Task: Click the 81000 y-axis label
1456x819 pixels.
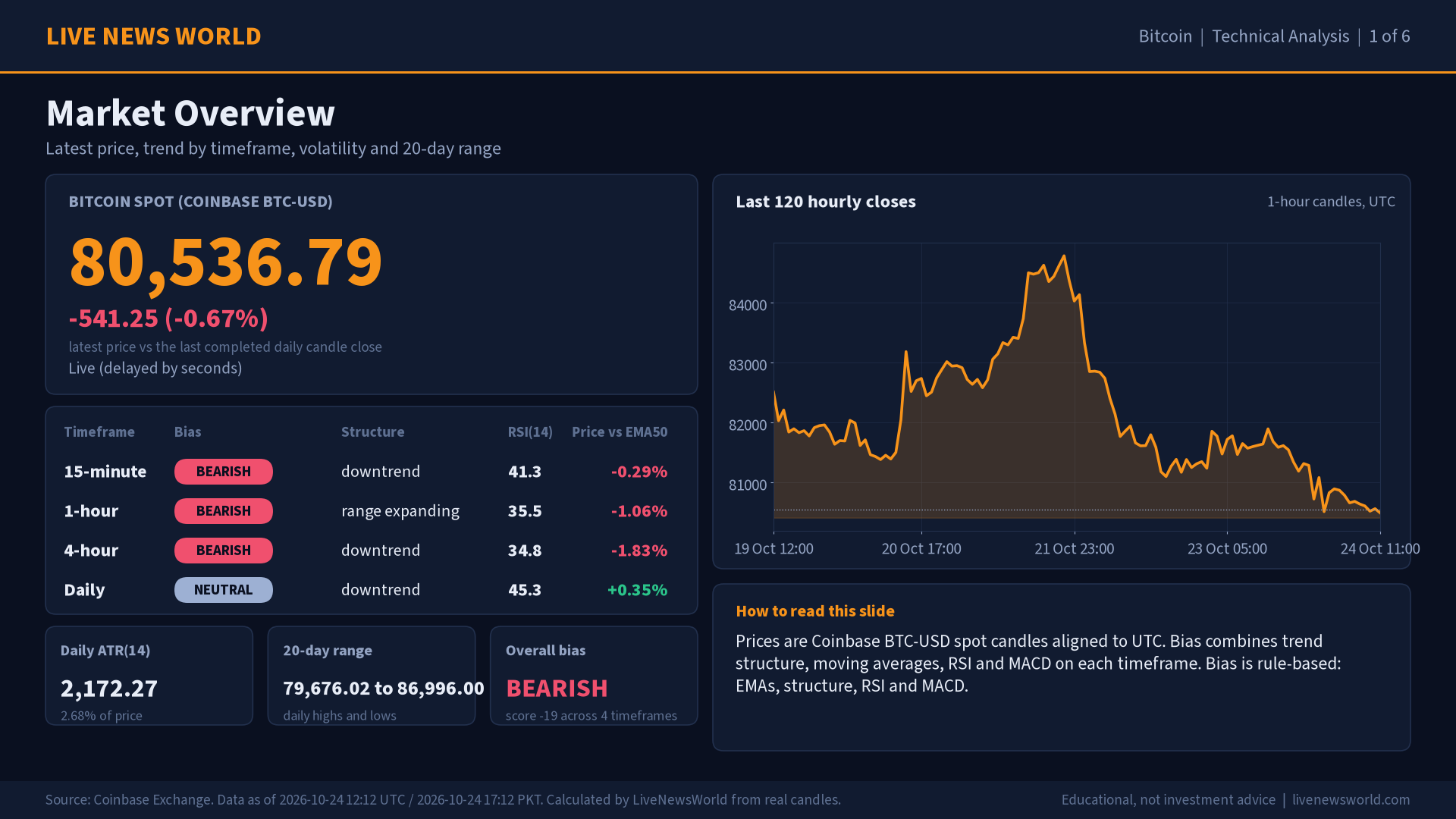Action: tap(748, 485)
